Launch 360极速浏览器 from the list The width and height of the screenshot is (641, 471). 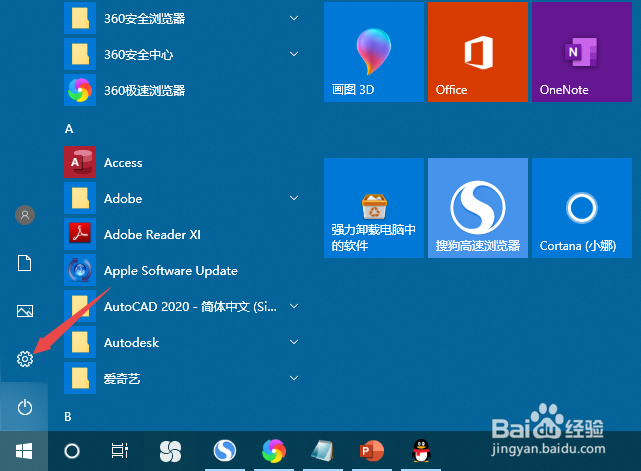(x=182, y=90)
